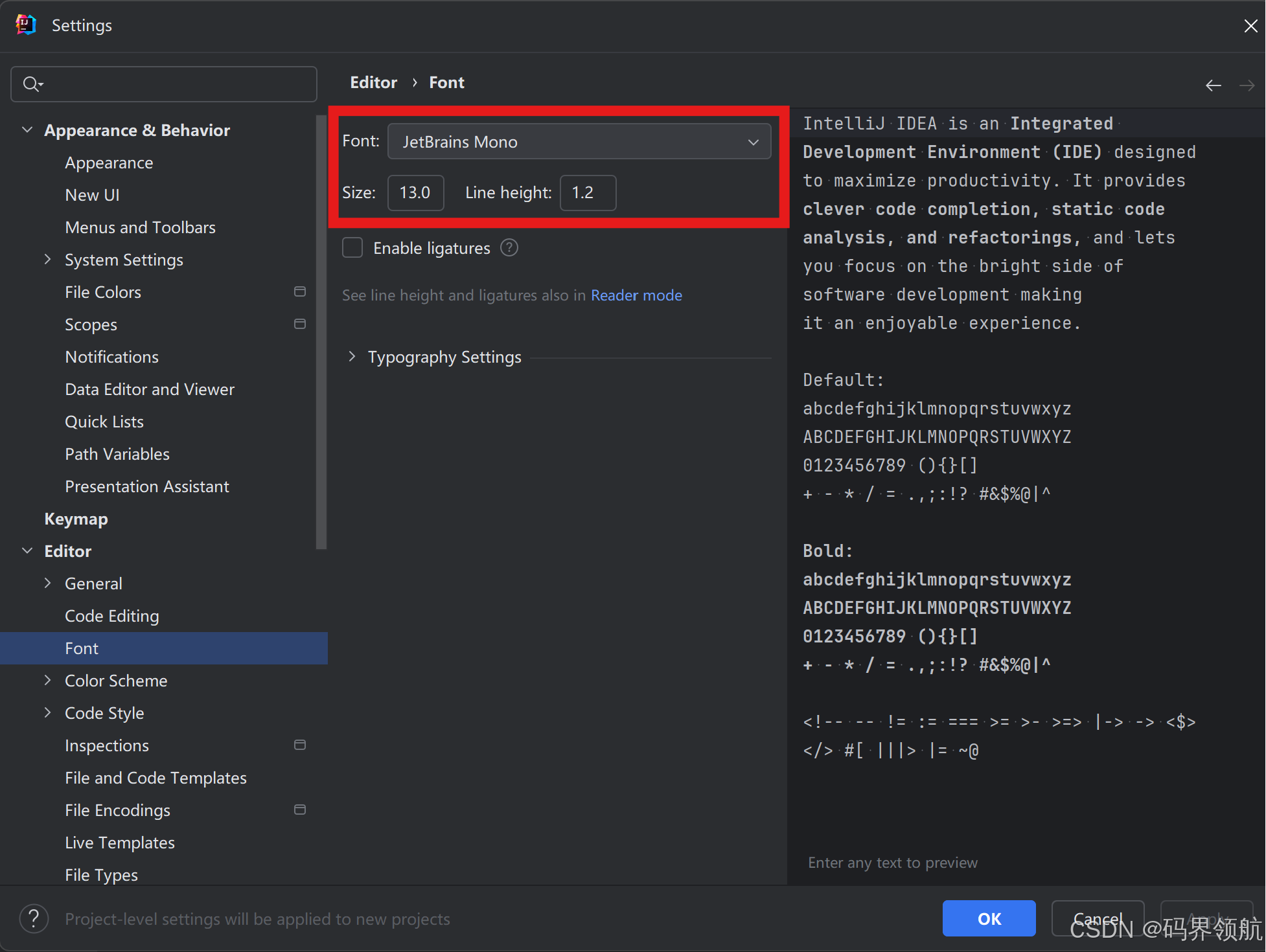The height and width of the screenshot is (952, 1266).
Task: Open Live Templates settings
Action: [120, 843]
